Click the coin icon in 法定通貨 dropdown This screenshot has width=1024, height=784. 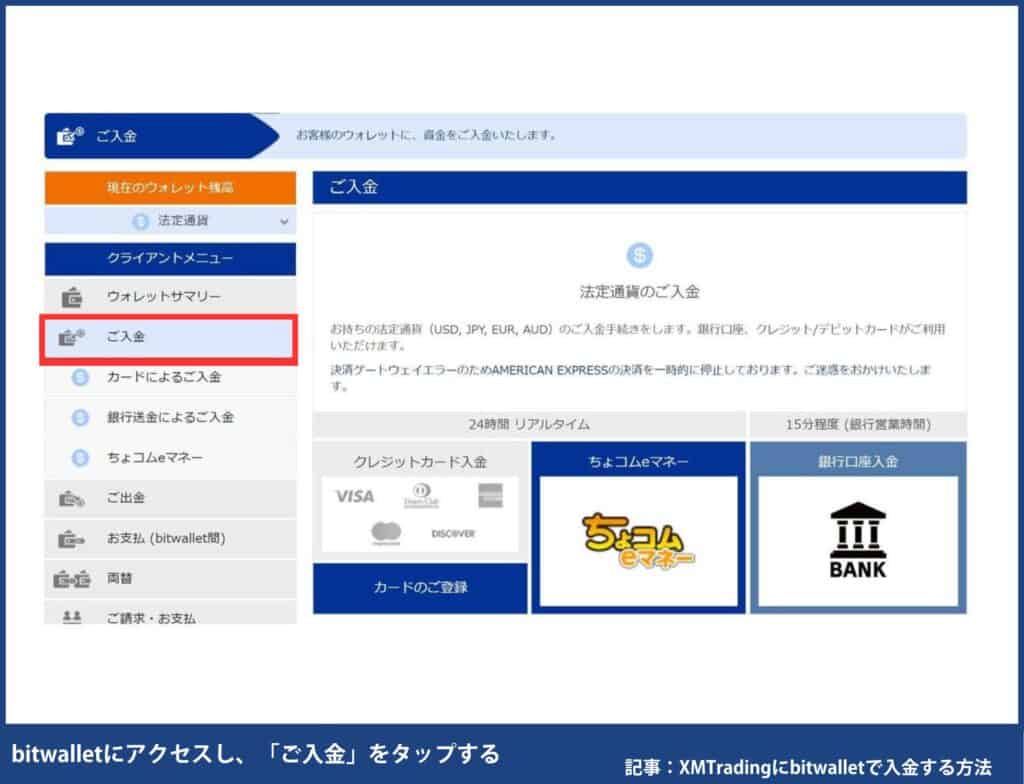pyautogui.click(x=140, y=221)
